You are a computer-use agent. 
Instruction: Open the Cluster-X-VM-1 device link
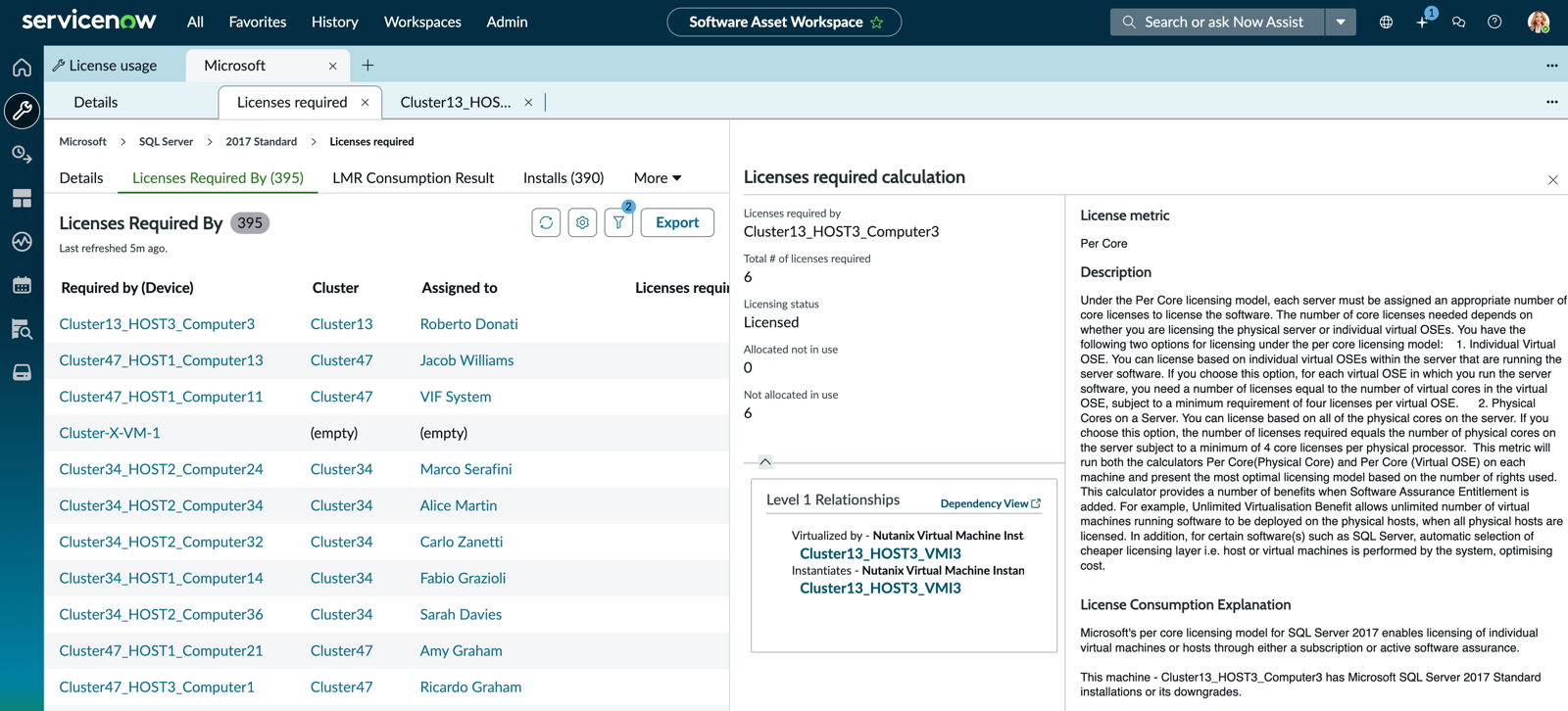[110, 433]
